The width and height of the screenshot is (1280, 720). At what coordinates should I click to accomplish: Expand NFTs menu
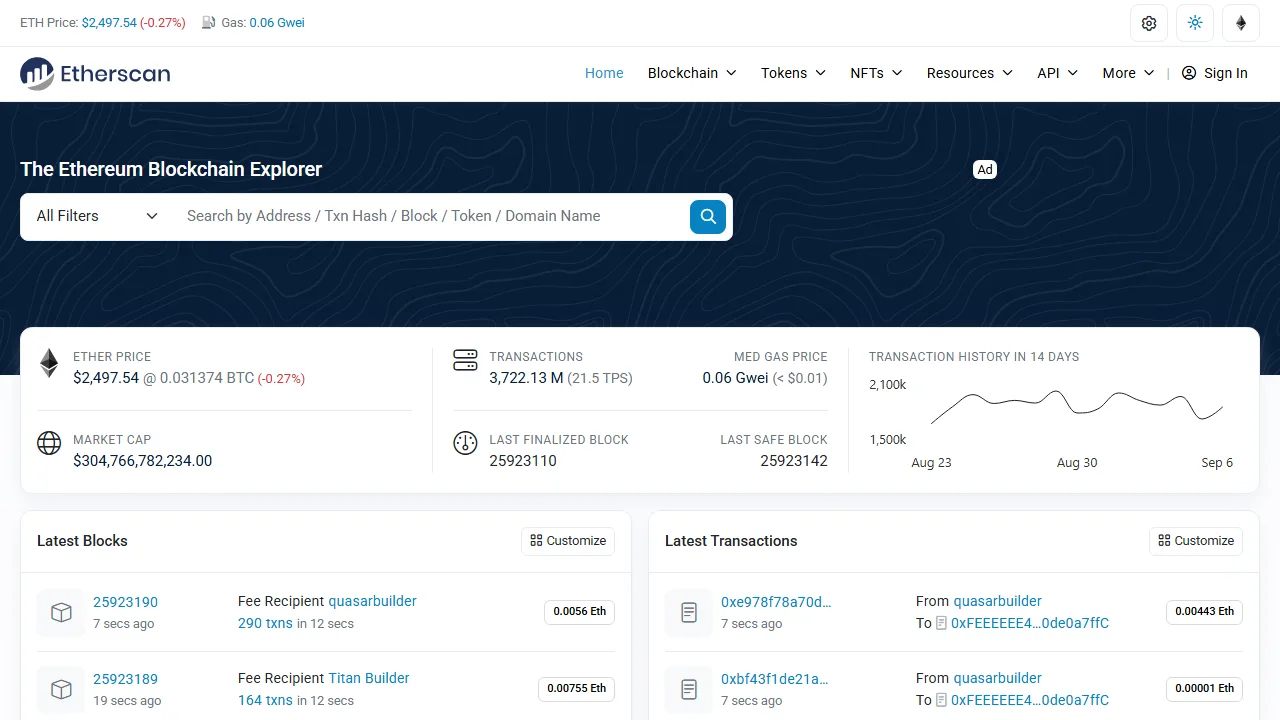pos(876,73)
